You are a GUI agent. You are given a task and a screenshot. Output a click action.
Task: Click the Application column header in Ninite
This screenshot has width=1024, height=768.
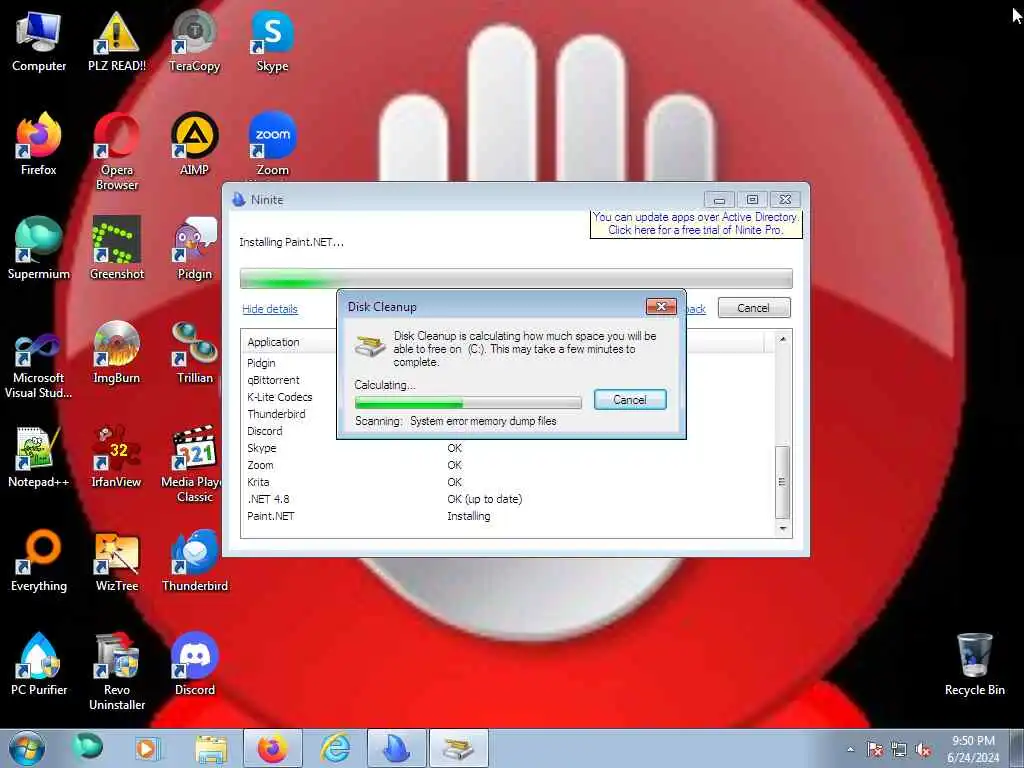[x=273, y=342]
